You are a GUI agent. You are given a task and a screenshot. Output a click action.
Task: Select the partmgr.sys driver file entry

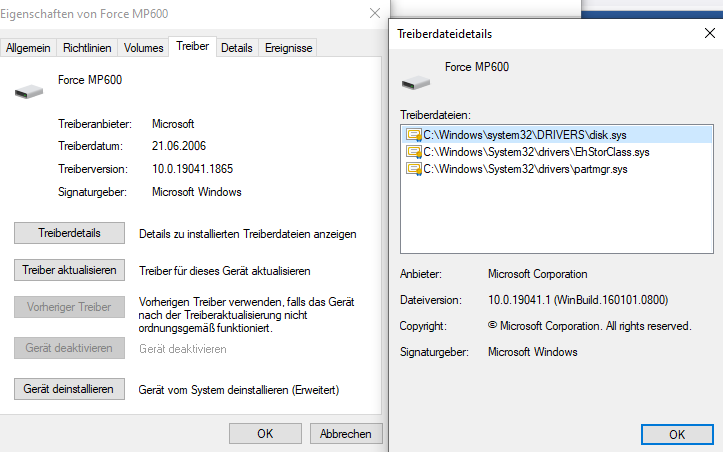(557, 169)
